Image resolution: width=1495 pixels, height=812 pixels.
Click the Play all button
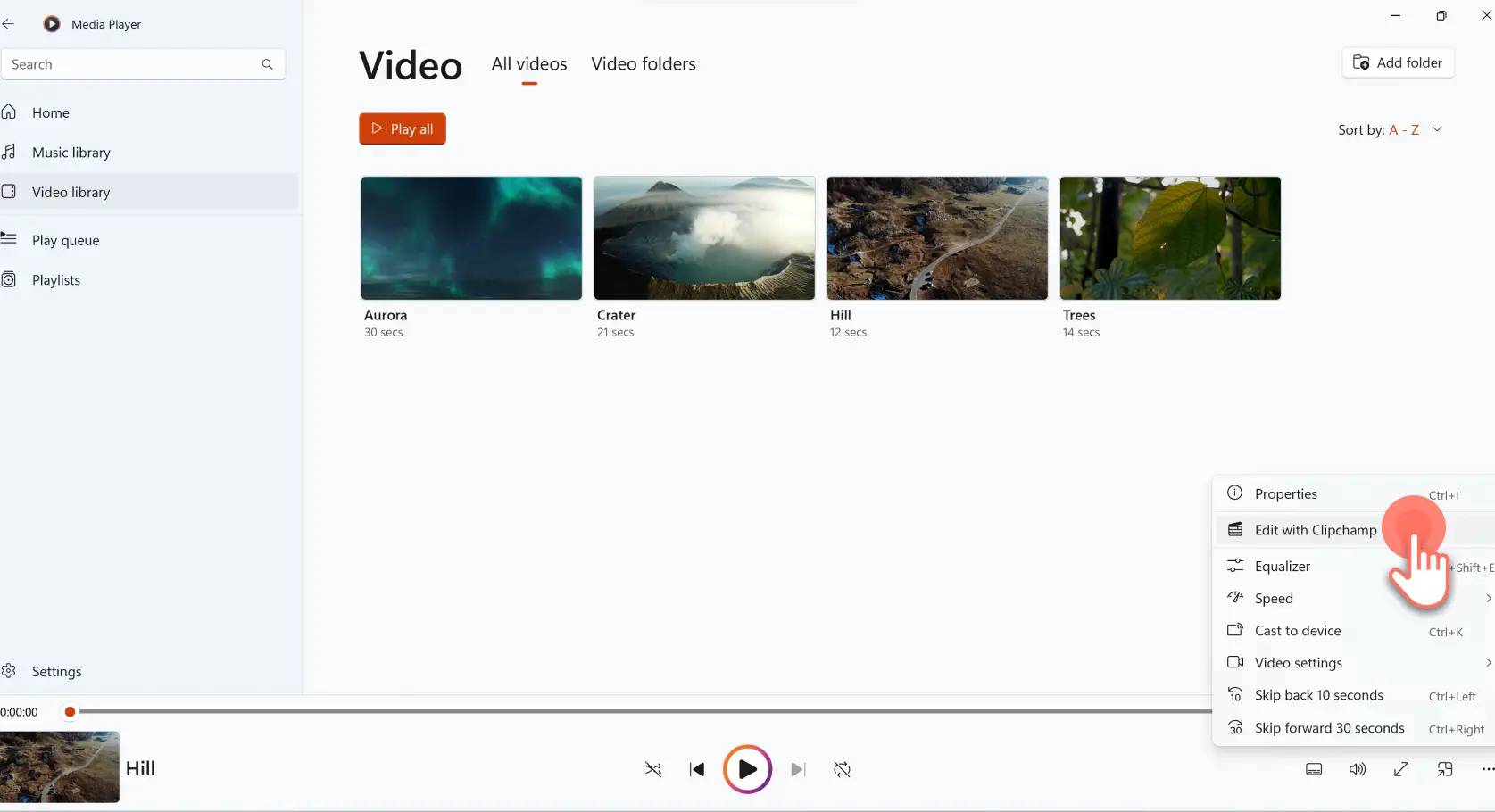tap(402, 128)
